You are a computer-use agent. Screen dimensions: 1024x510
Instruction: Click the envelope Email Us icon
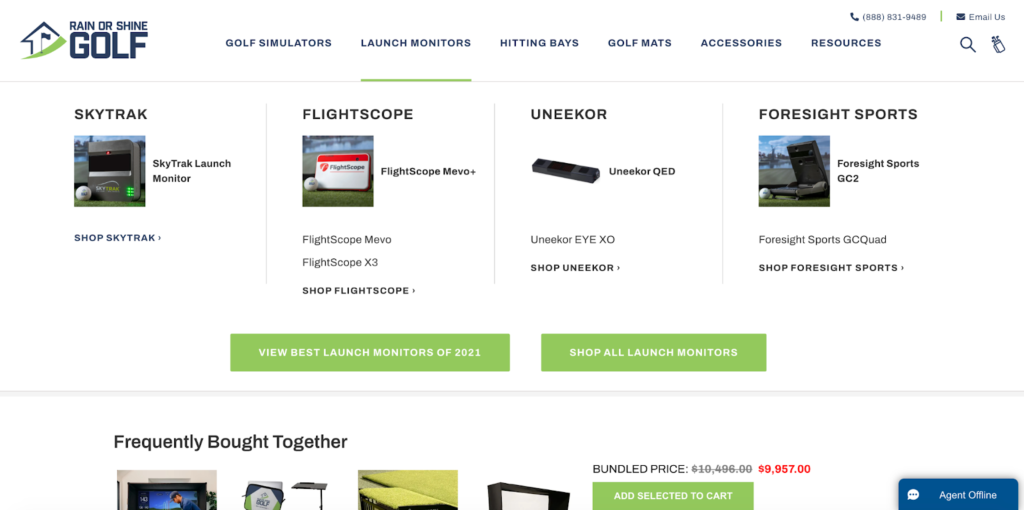961,17
